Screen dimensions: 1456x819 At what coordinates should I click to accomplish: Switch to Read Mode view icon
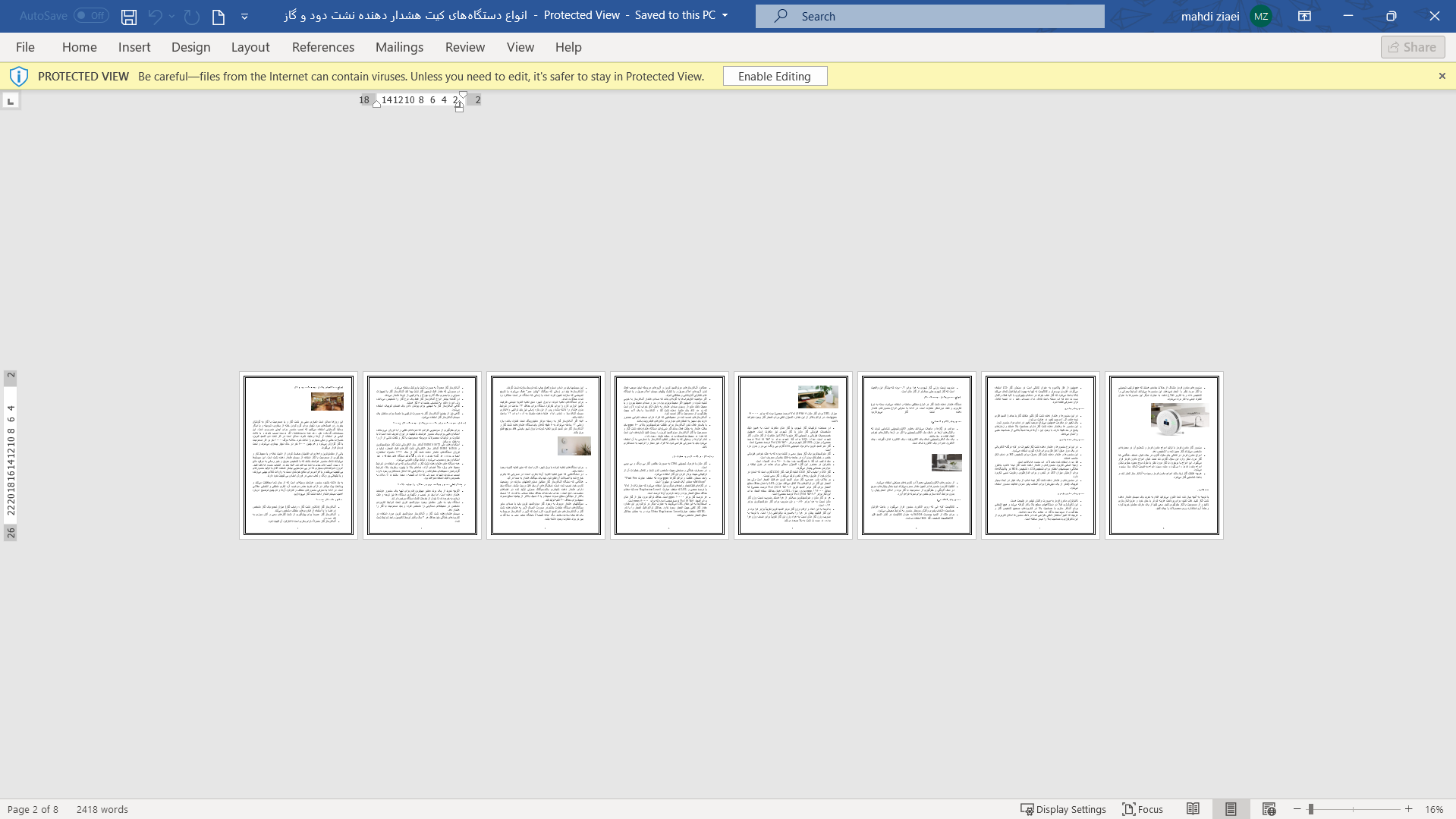[x=1193, y=809]
